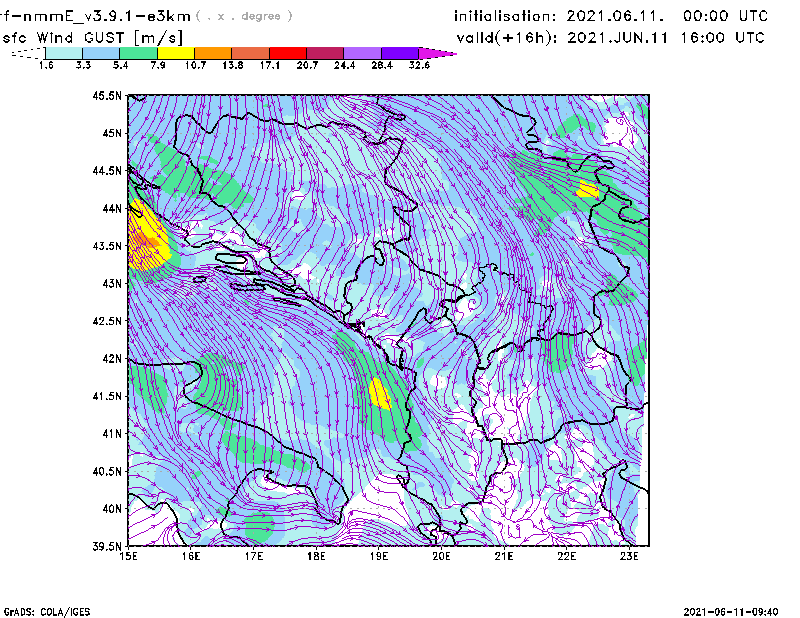Click the red 17.1–20.7 legend swatch

288,53
